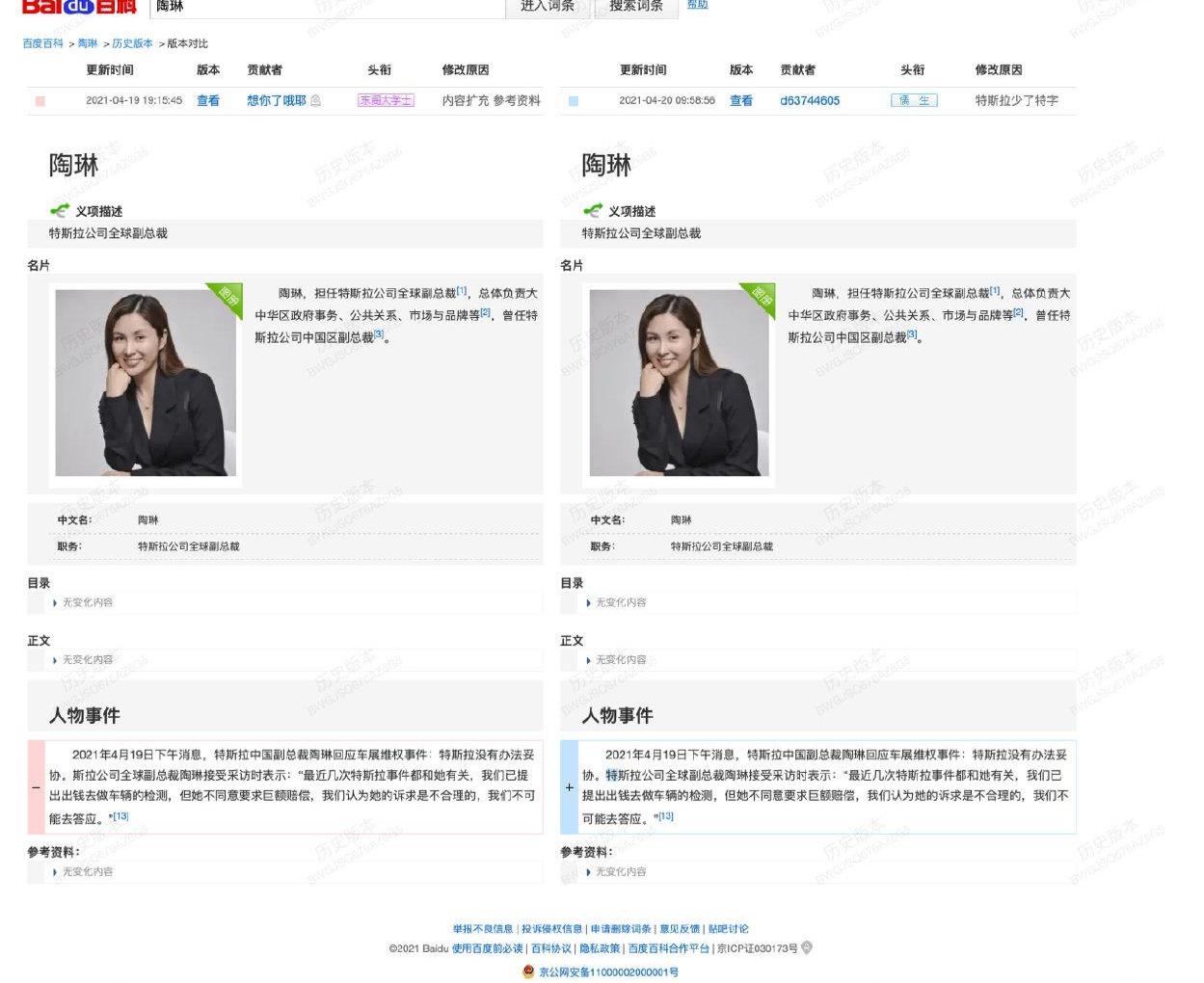This screenshot has height=983, width=1204.
Task: Click left 人物事件 section heading
Action: [x=85, y=715]
